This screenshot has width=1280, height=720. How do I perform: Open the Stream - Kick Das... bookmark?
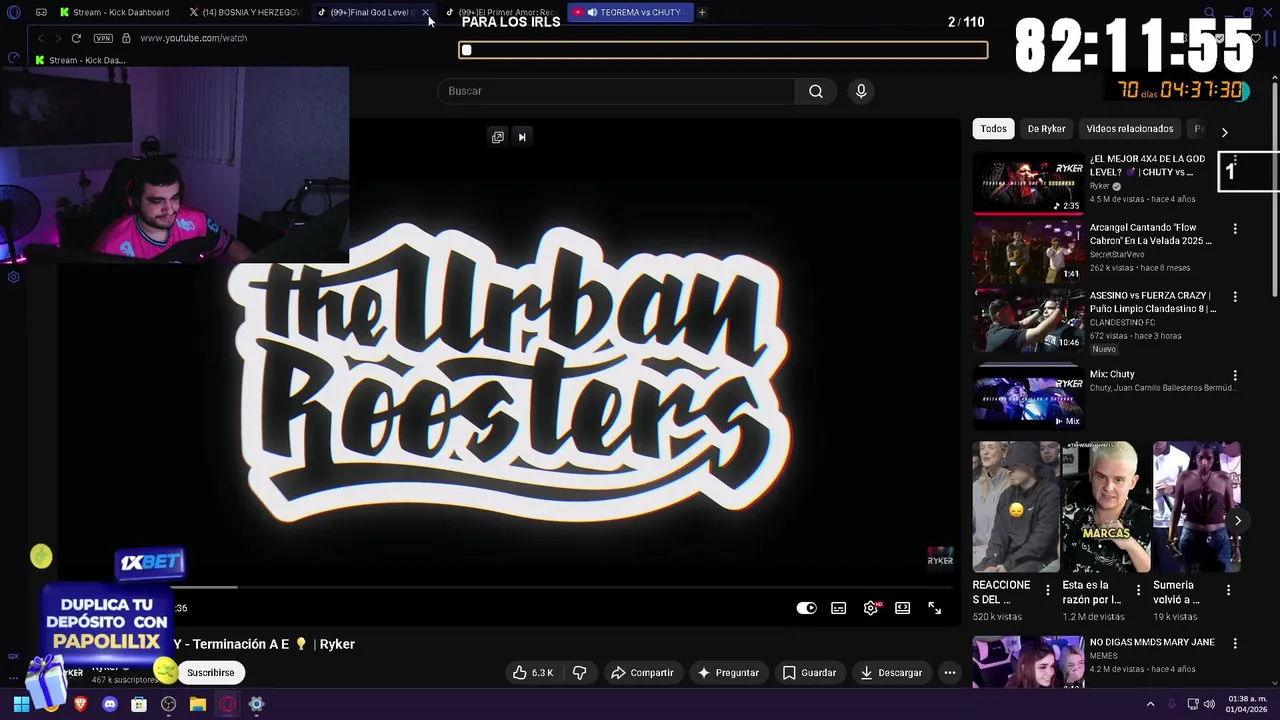pyautogui.click(x=80, y=60)
